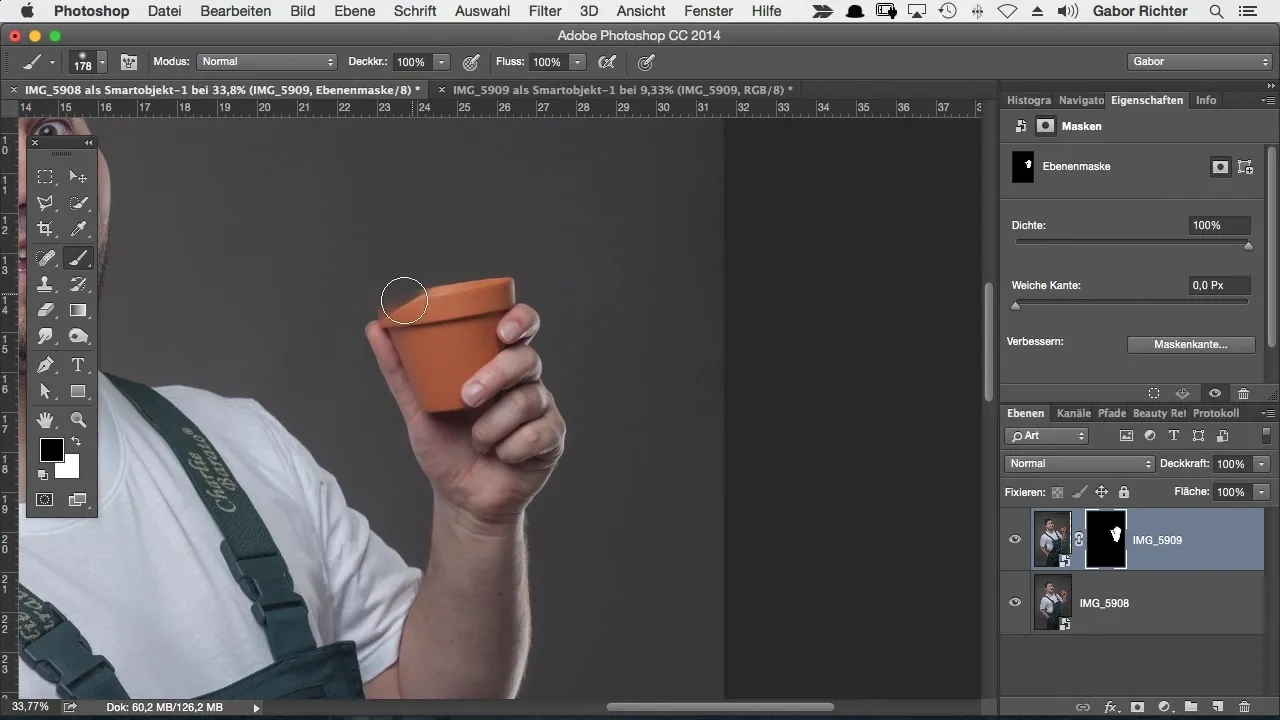Open the tool preset picker arrow
This screenshot has width=1280, height=720.
pyautogui.click(x=50, y=62)
